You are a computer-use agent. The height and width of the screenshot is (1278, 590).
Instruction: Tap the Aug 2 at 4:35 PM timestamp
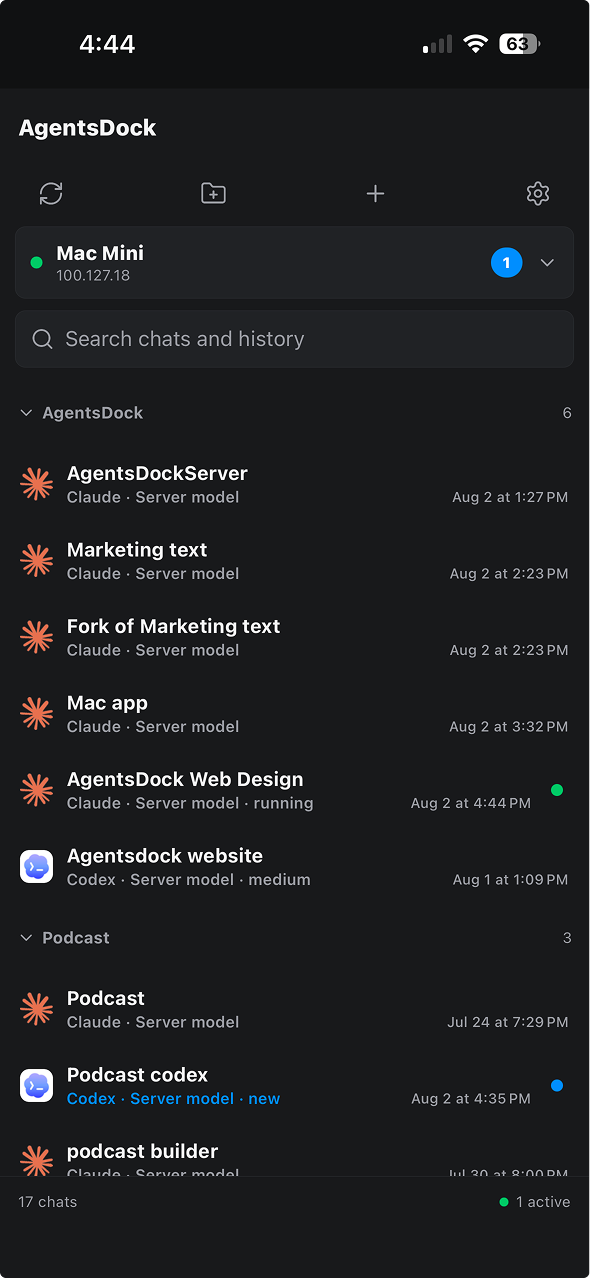(471, 1099)
